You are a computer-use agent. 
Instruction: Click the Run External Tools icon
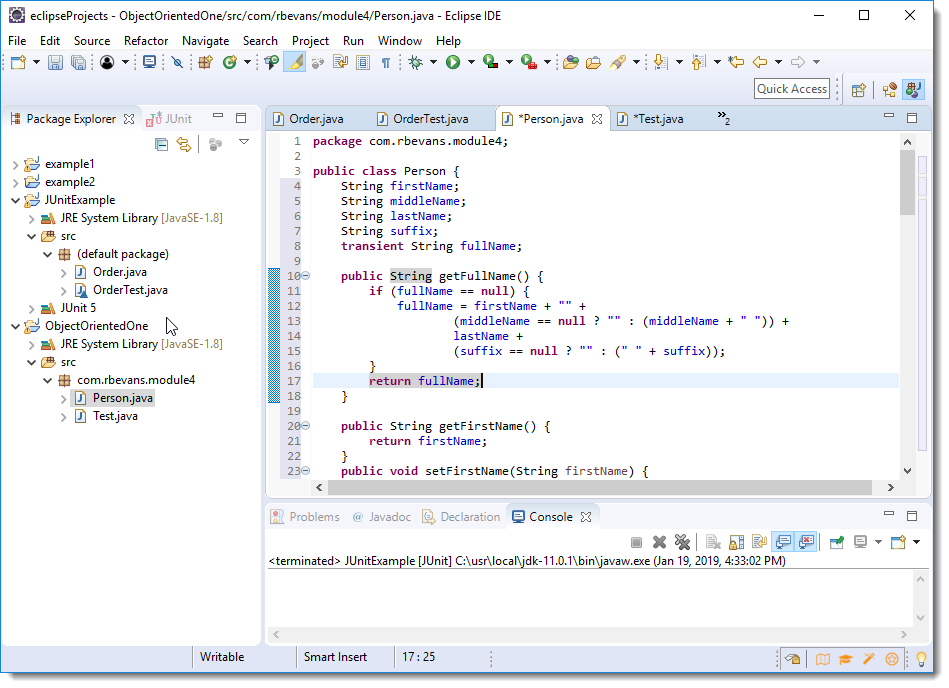click(528, 62)
